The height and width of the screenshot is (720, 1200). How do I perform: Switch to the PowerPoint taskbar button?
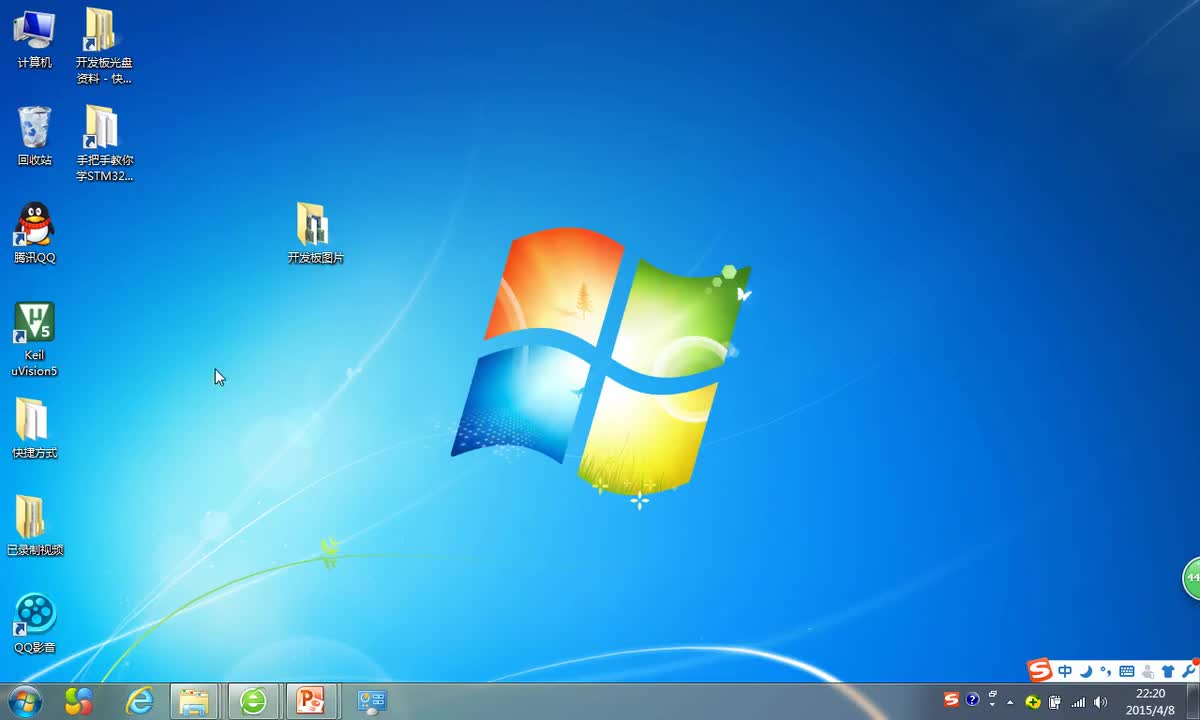click(x=311, y=701)
